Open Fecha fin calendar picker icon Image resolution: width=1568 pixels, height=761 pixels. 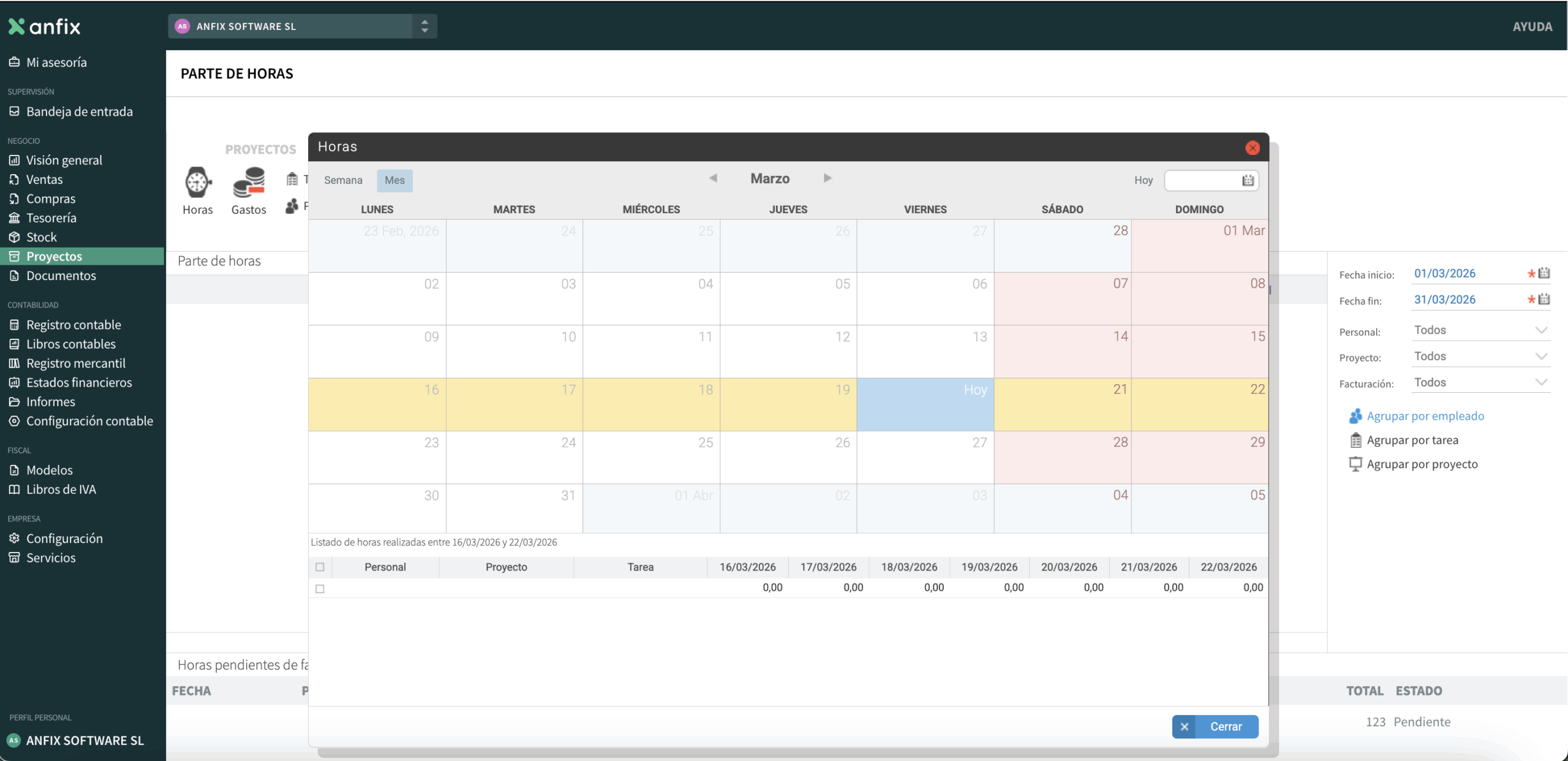[1544, 300]
